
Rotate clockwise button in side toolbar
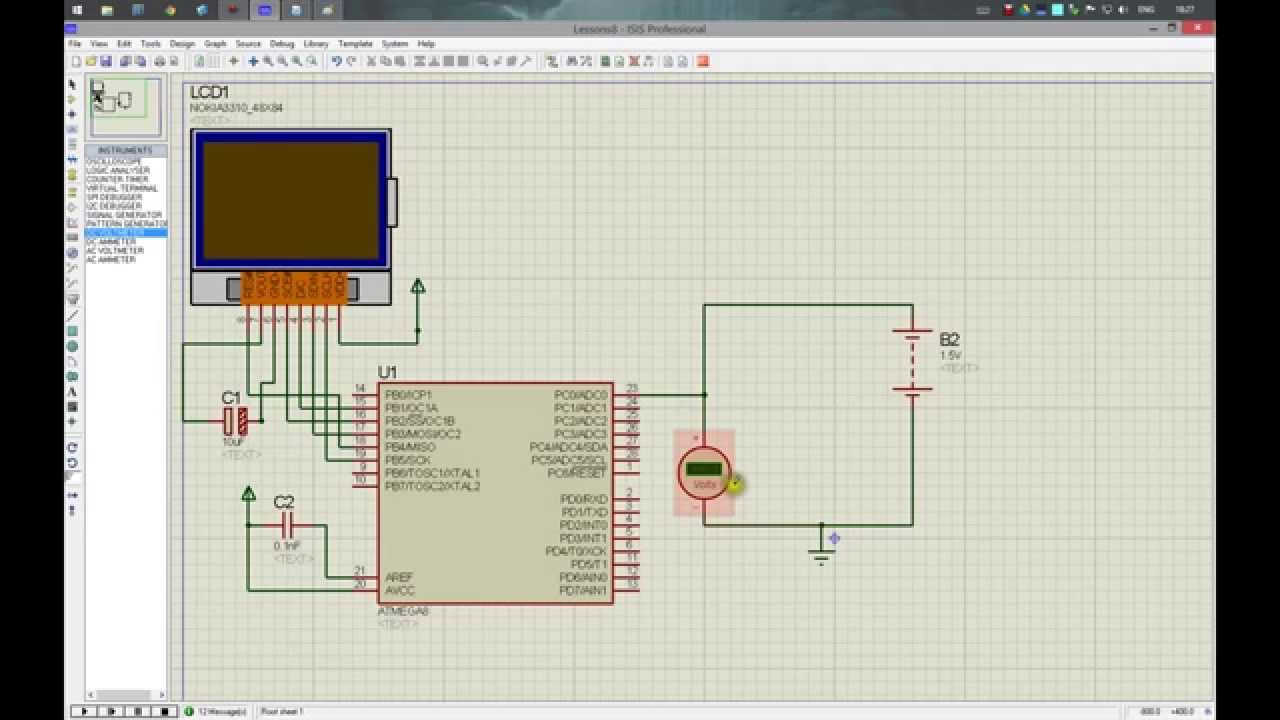72,447
